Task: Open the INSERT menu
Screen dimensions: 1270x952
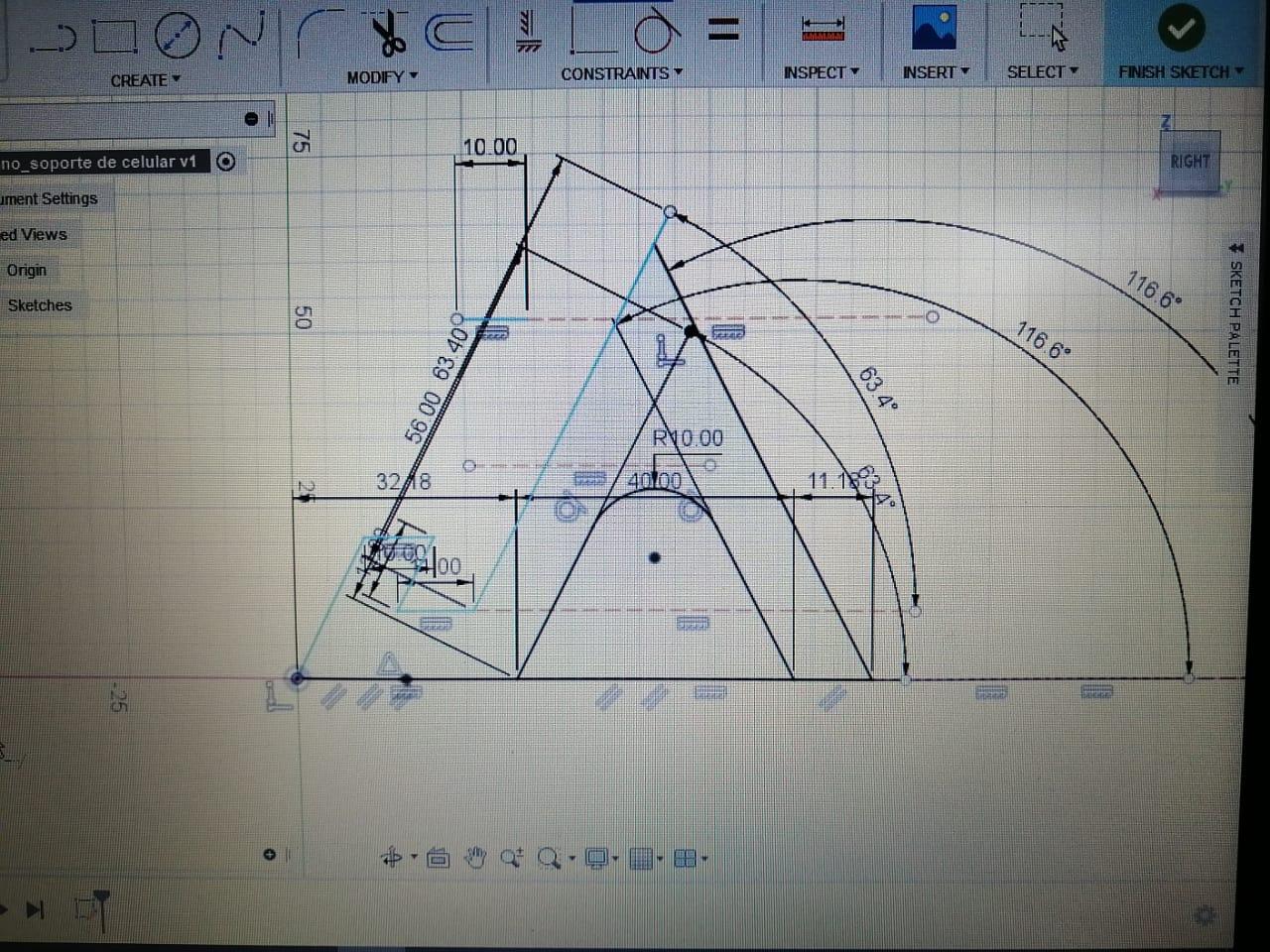Action: click(930, 71)
